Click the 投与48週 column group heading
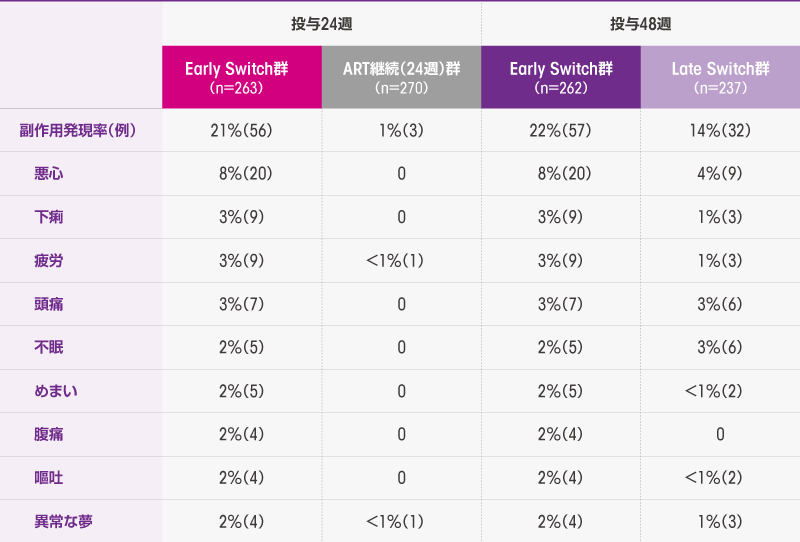The image size is (800, 542). pos(640,24)
